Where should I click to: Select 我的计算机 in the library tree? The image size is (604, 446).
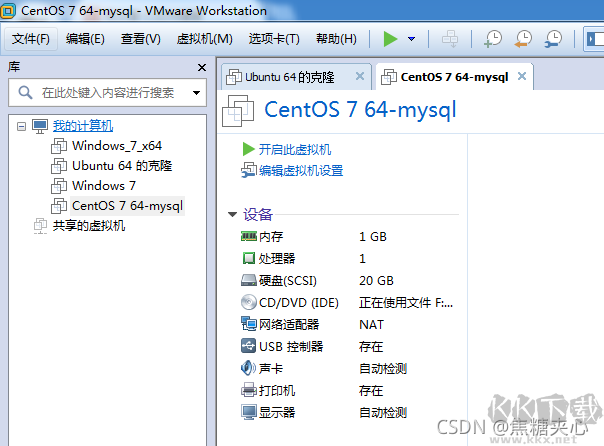pyautogui.click(x=83, y=126)
